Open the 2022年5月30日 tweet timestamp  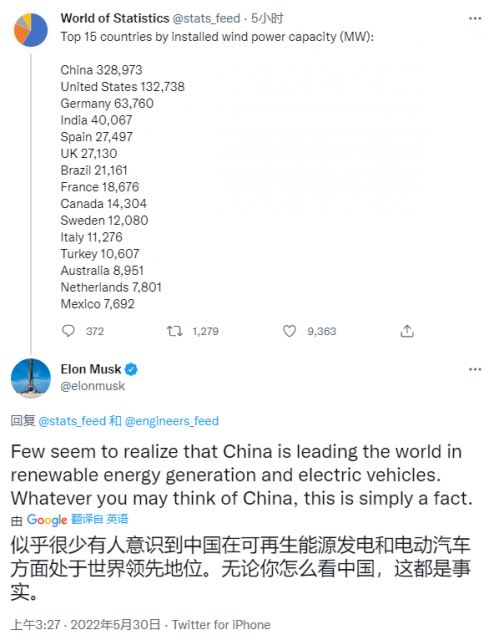[115, 624]
